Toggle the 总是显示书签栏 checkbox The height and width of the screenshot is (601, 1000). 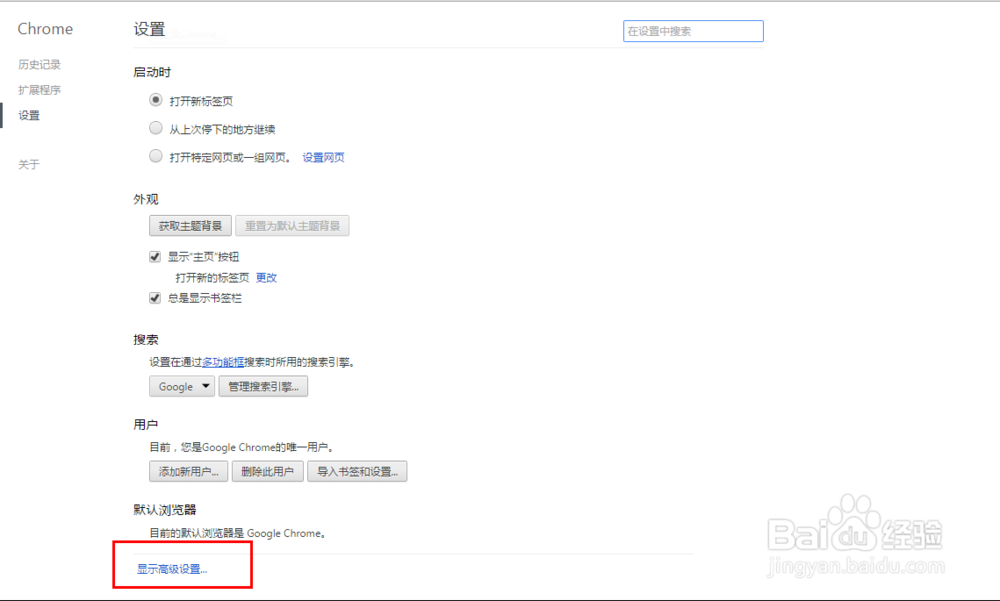coord(154,298)
